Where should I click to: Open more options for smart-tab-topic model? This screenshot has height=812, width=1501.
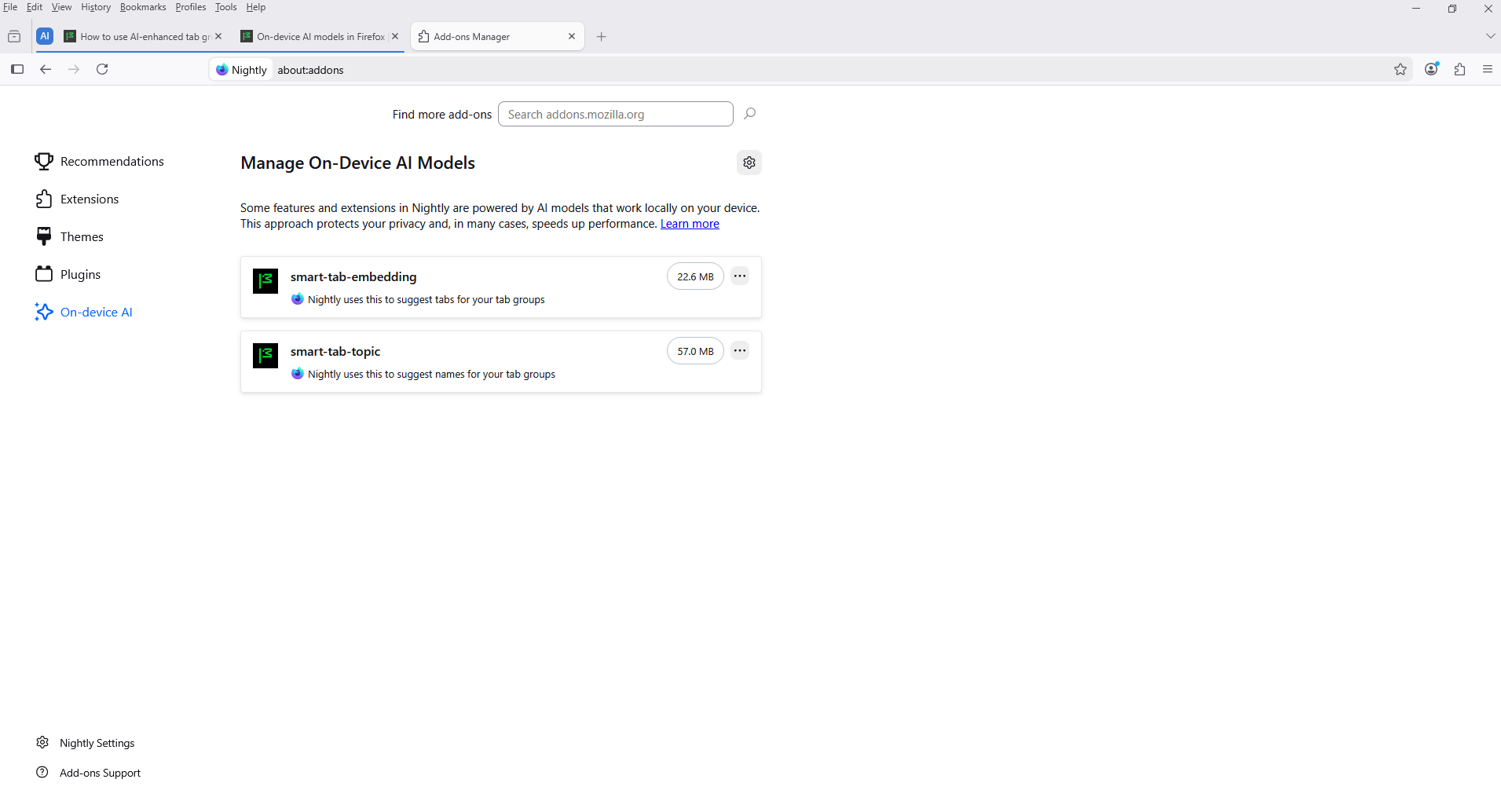pyautogui.click(x=740, y=350)
